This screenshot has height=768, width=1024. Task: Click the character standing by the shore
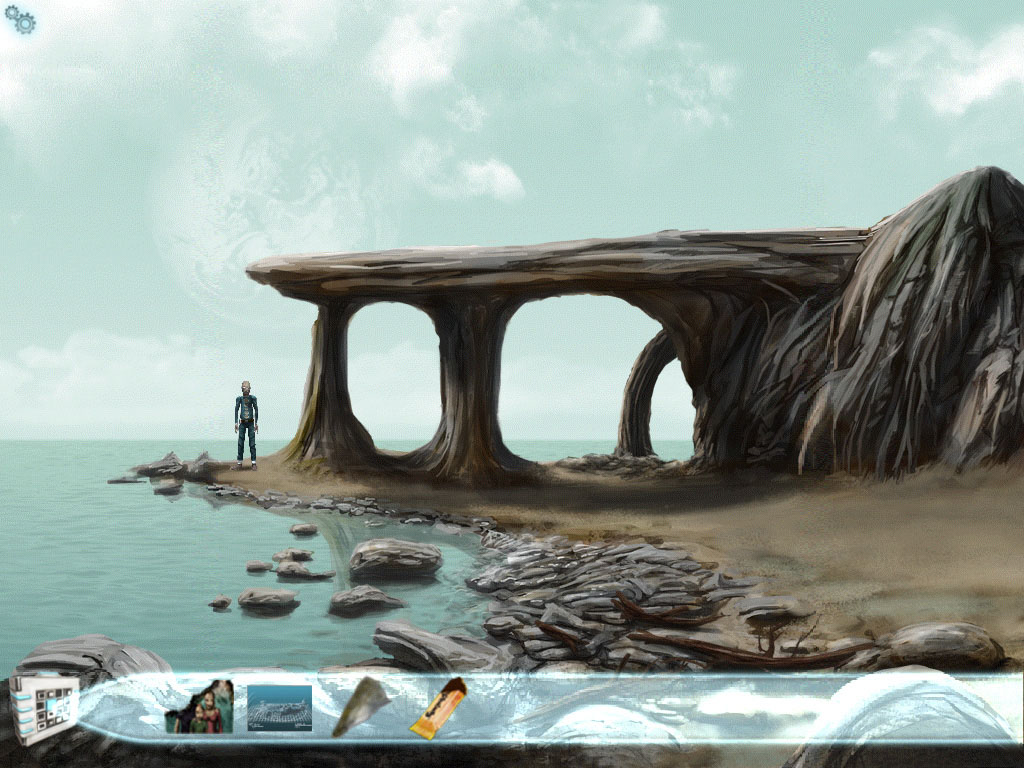pyautogui.click(x=246, y=425)
